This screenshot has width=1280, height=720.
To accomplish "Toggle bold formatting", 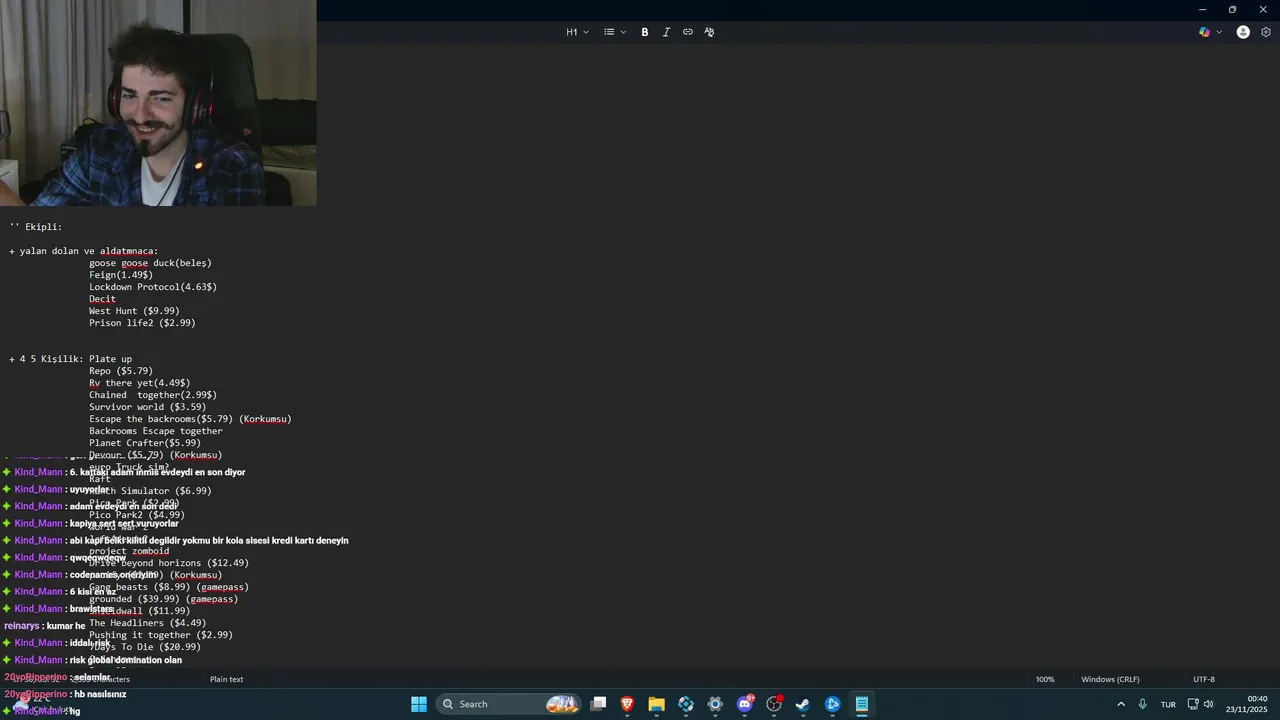I will coord(645,32).
